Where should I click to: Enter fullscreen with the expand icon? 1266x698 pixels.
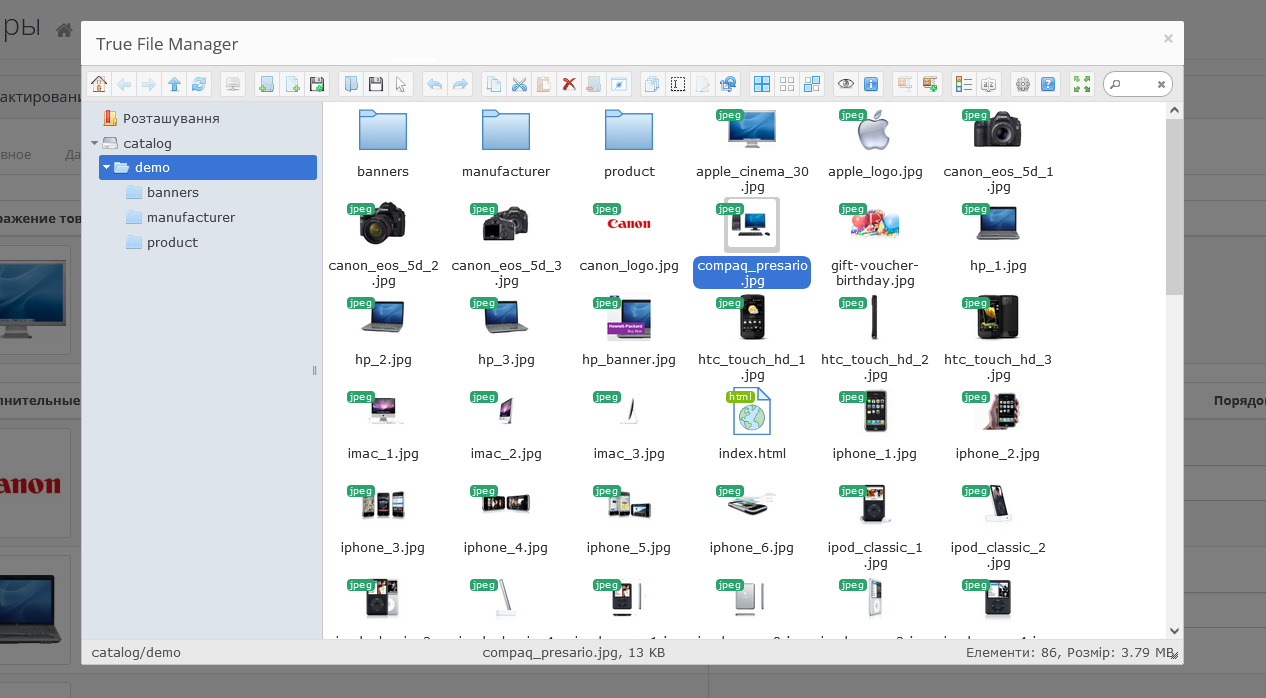coord(1081,84)
